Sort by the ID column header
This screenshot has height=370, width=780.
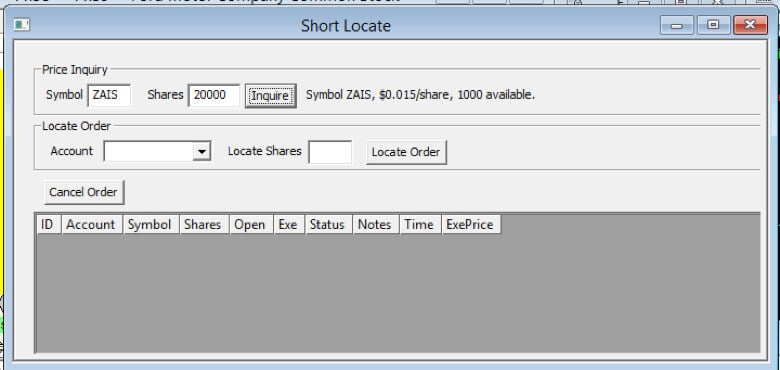pos(49,225)
